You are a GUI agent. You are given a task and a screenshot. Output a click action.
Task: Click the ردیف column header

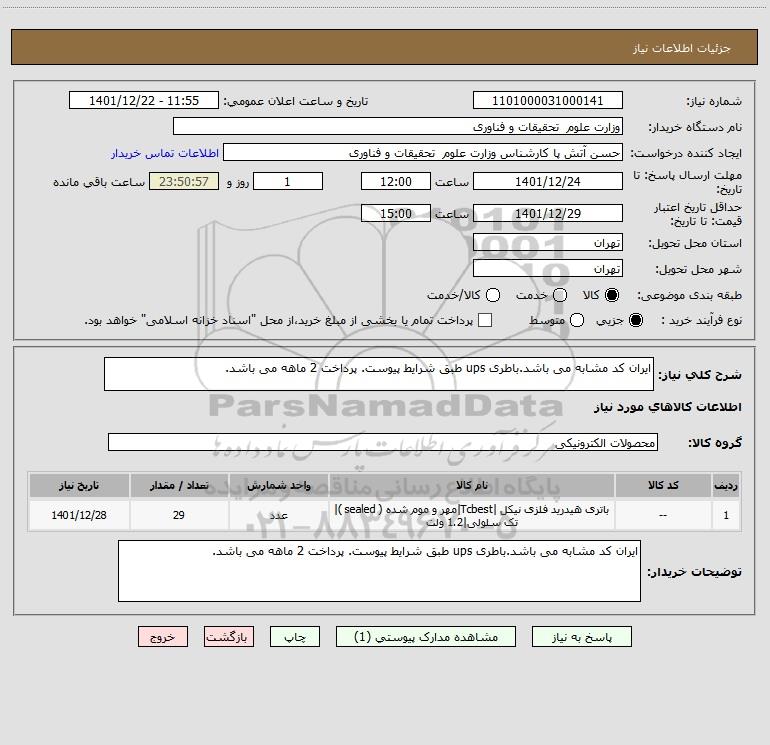point(726,485)
